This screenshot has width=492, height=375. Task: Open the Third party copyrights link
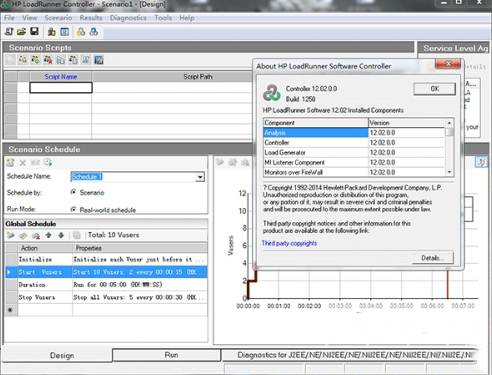[x=289, y=243]
